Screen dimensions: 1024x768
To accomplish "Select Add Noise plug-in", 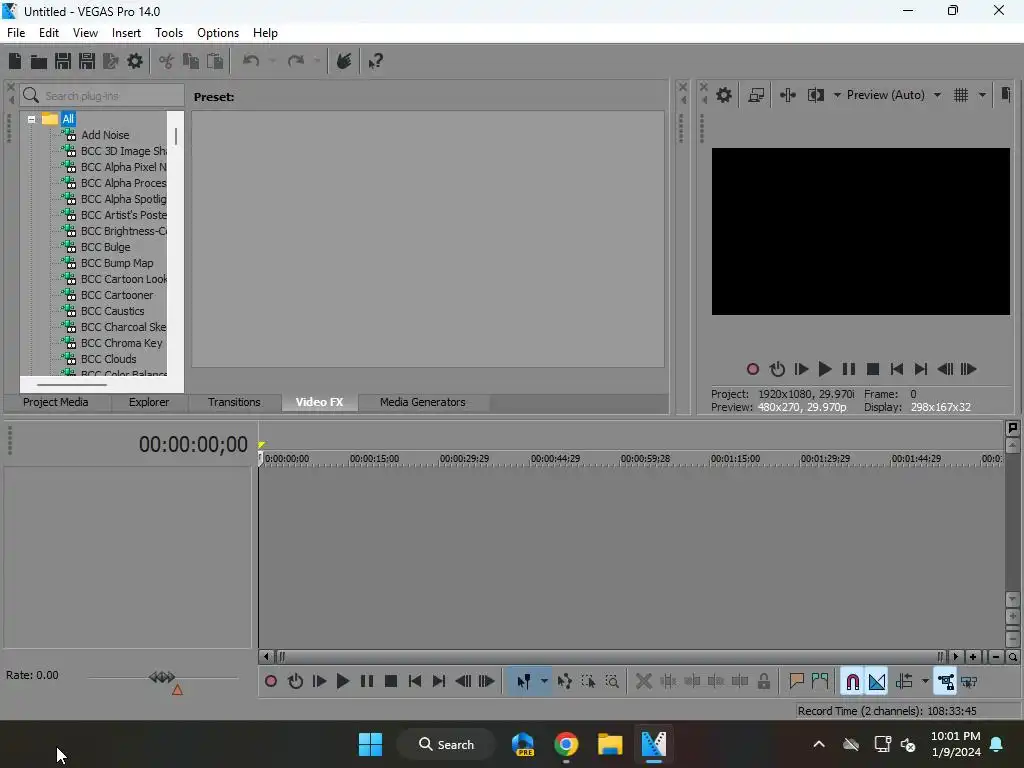I will coord(105,135).
